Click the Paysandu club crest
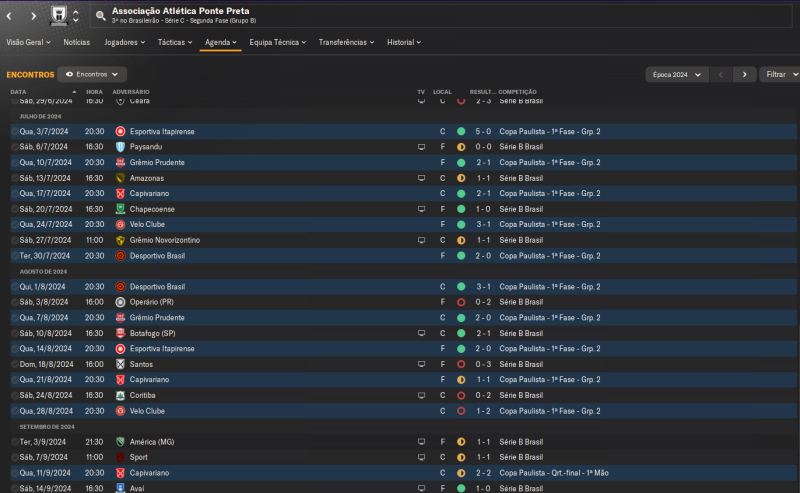Viewport: 800px width, 493px height. click(x=120, y=147)
